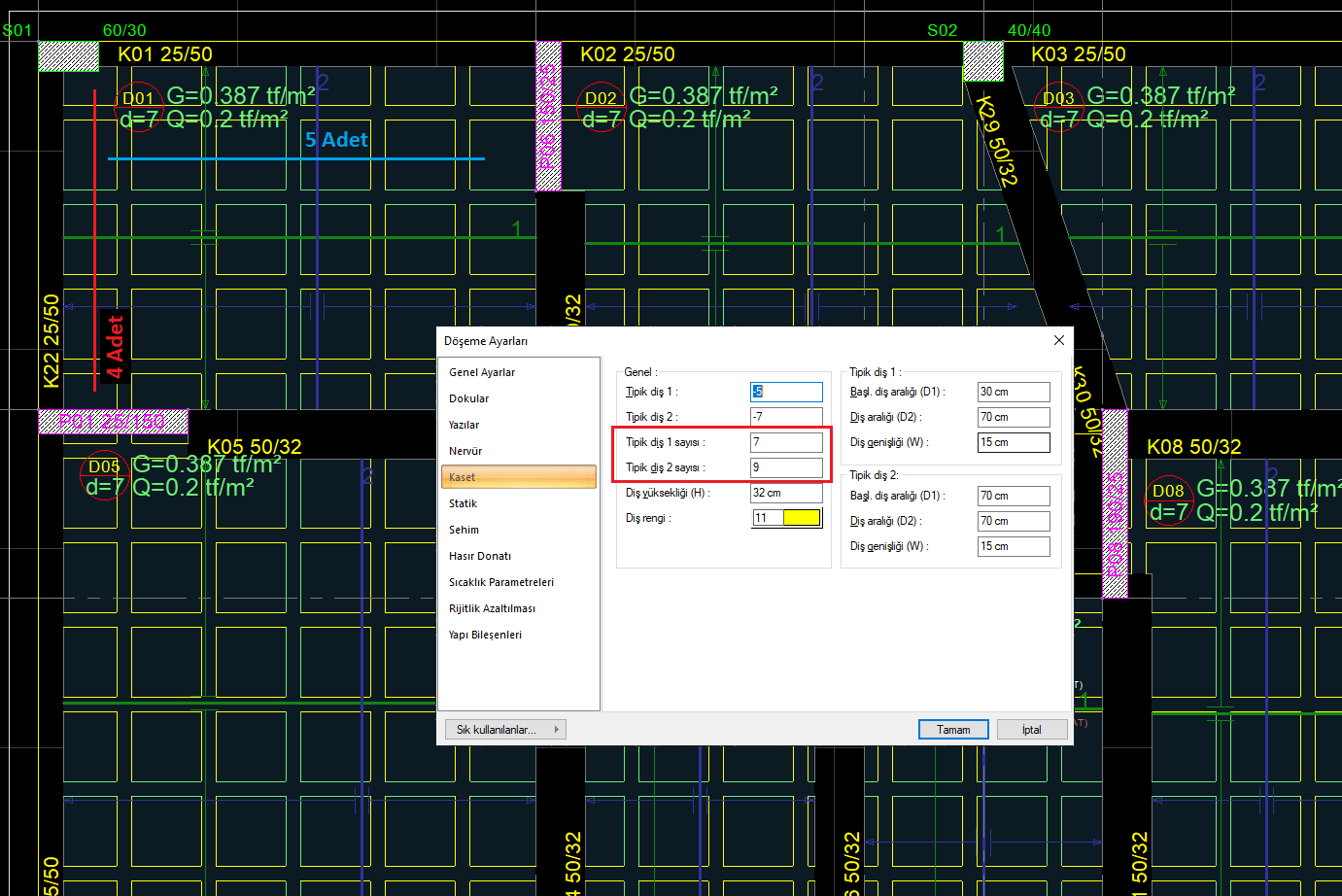
Task: Click the Diş yüksekliği (H) field
Action: (x=786, y=493)
